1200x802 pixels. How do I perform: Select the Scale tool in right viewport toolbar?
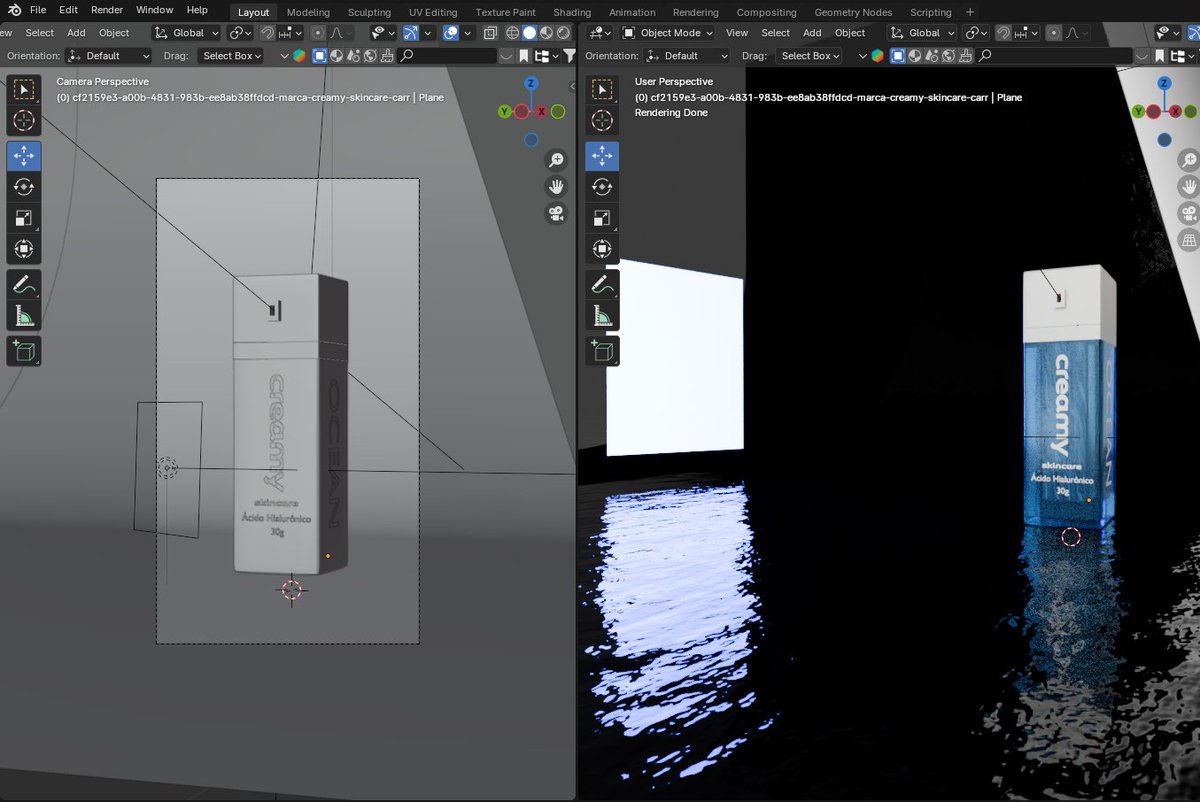click(602, 218)
